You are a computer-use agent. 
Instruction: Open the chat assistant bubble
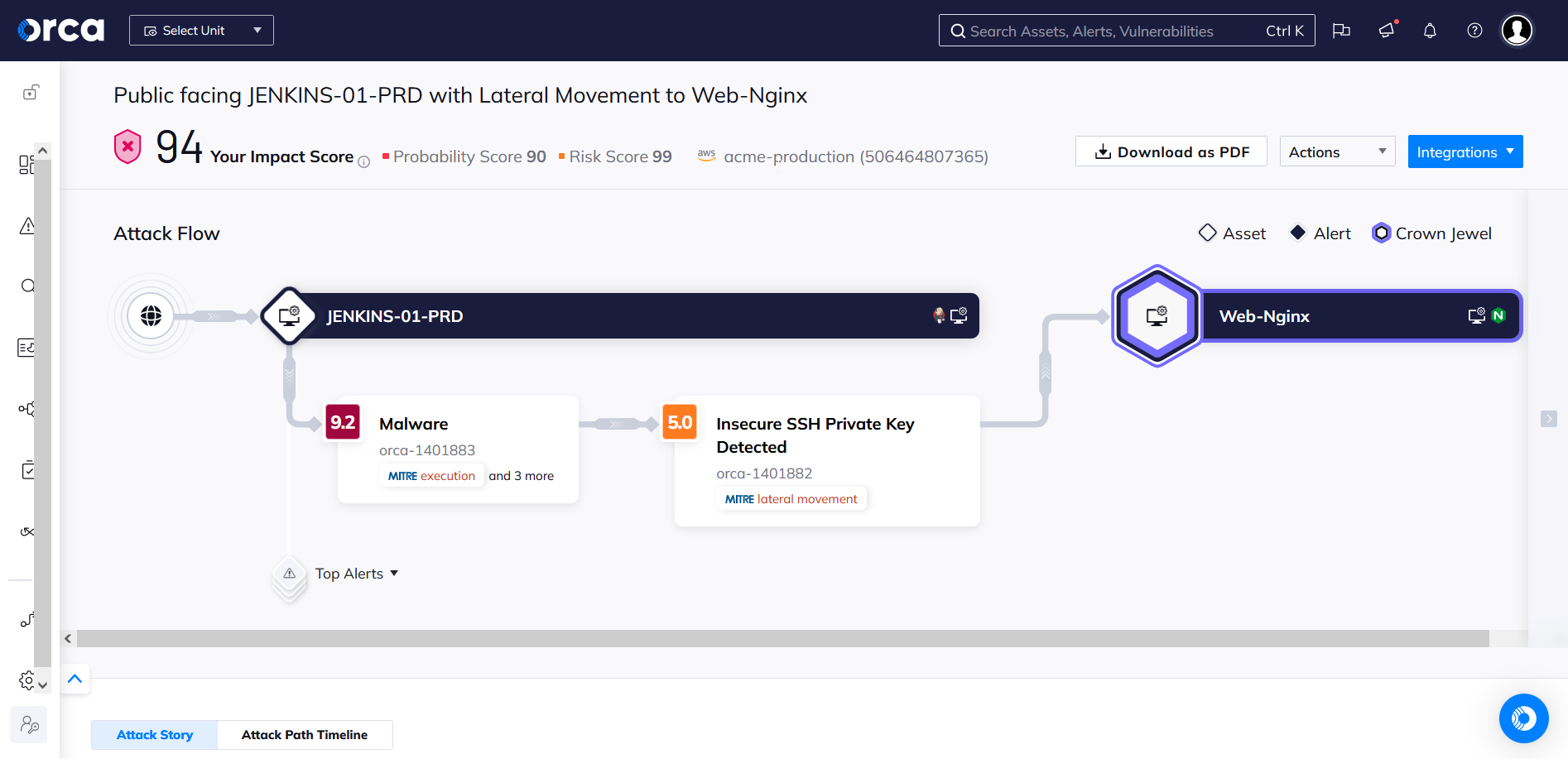(1523, 718)
